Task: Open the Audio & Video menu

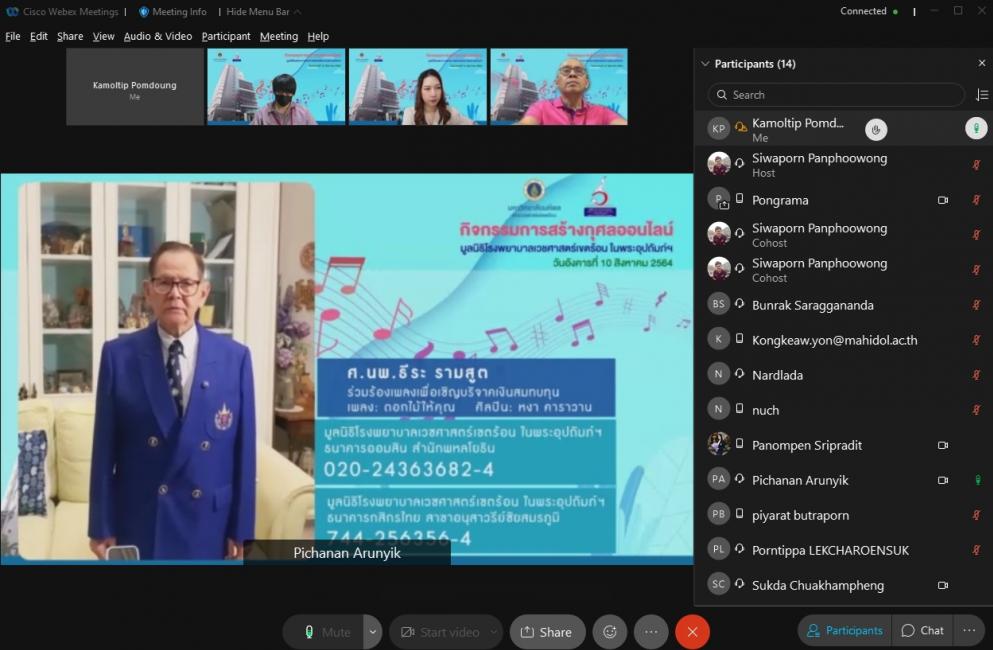Action: point(158,36)
